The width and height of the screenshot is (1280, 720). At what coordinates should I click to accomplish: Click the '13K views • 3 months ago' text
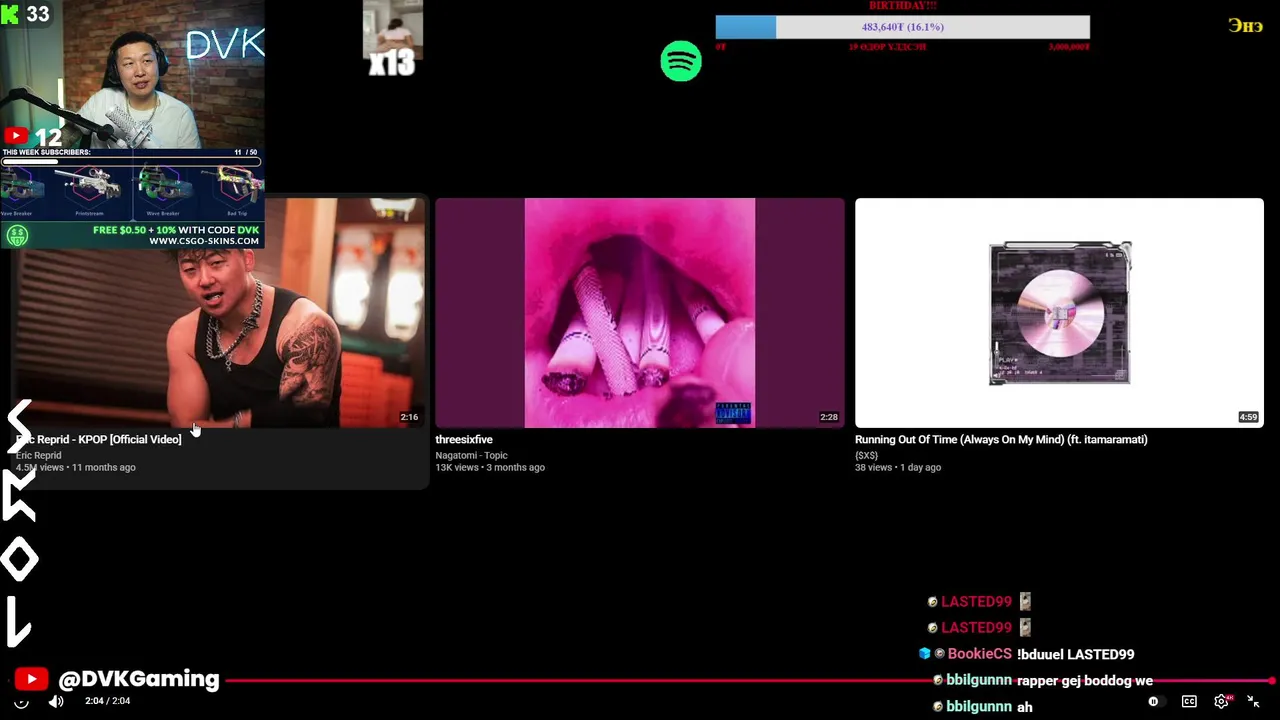(x=490, y=467)
